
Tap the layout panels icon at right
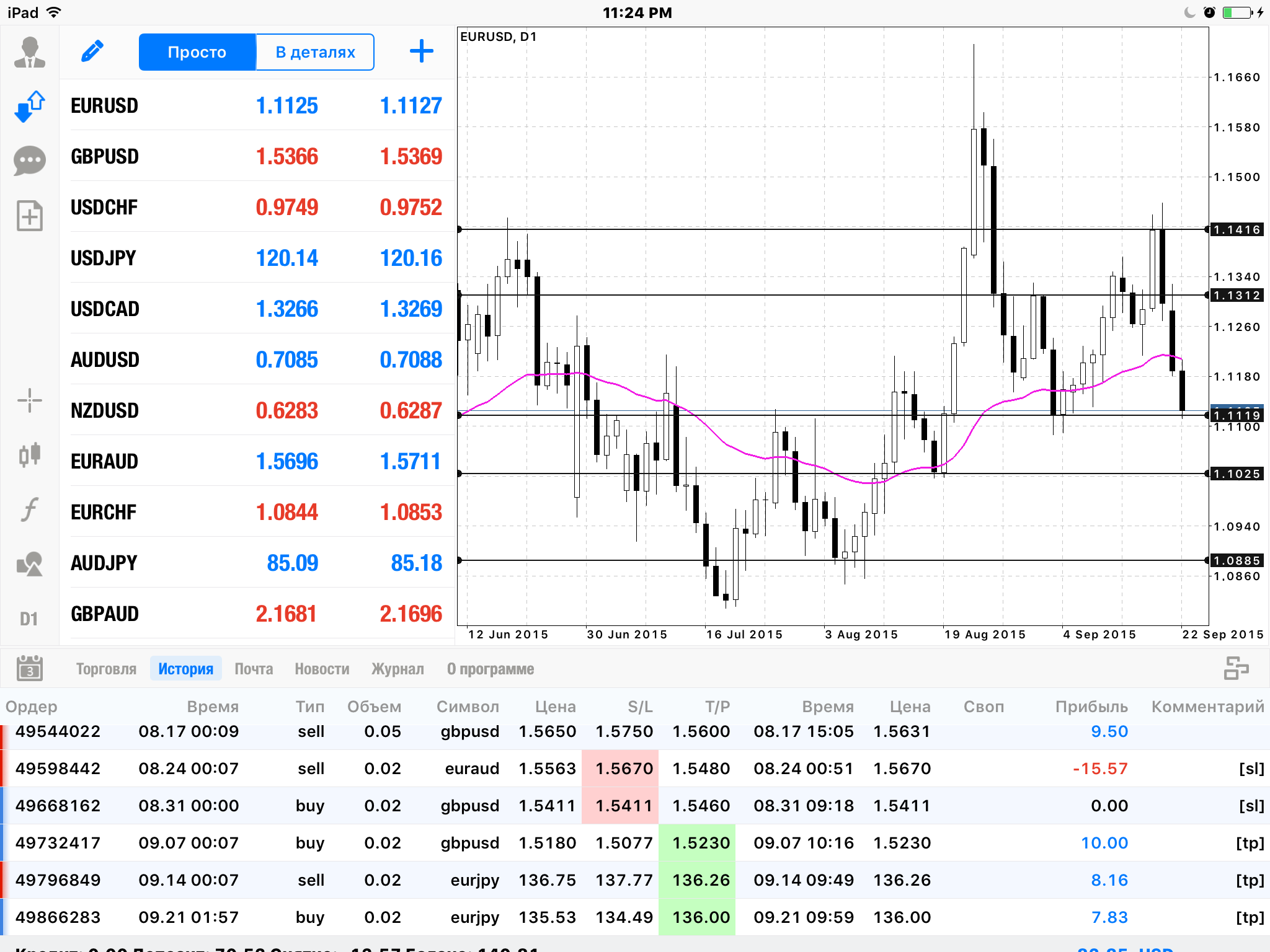pos(1236,668)
